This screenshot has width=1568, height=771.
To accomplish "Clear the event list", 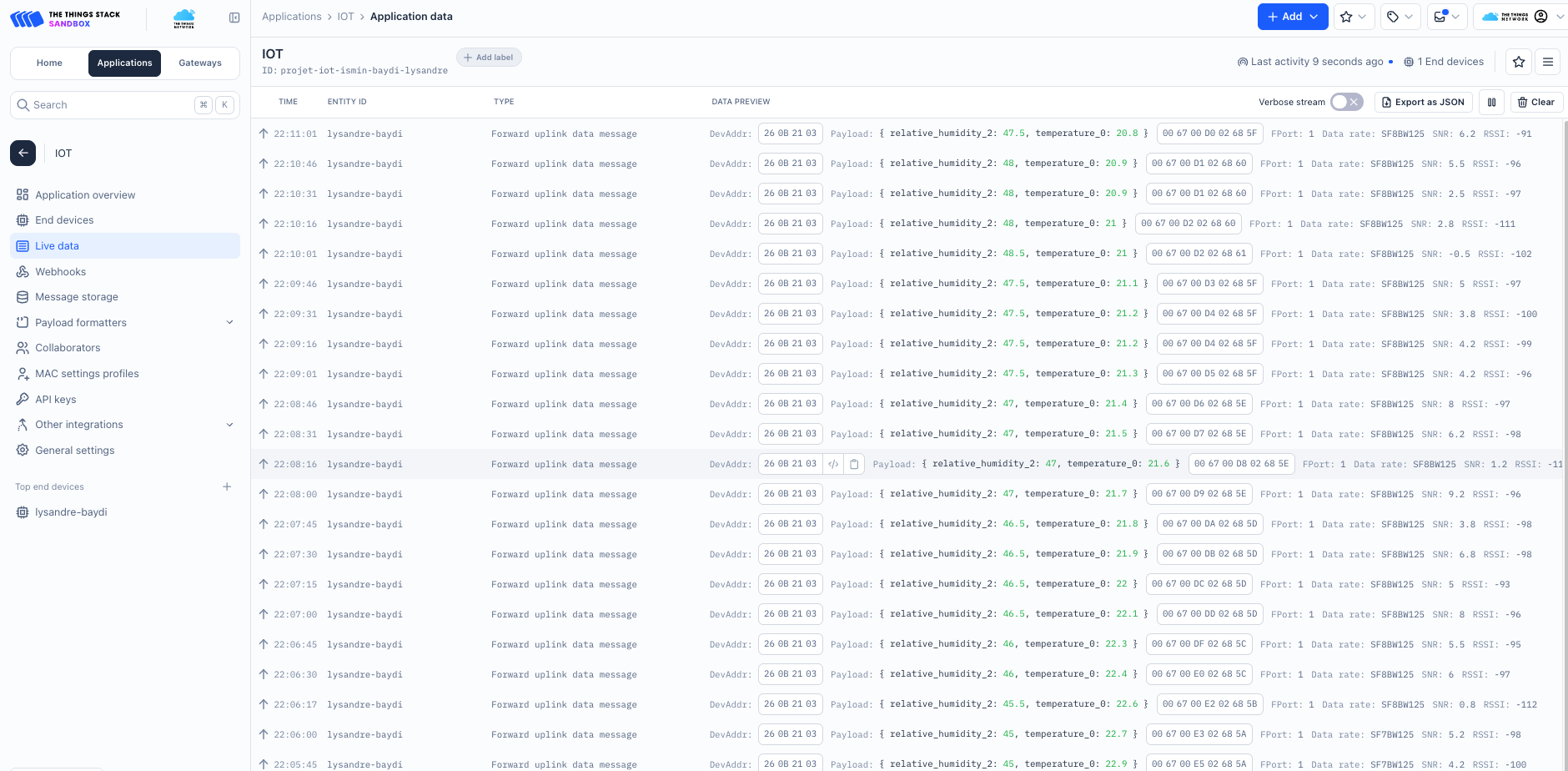I will coord(1536,102).
